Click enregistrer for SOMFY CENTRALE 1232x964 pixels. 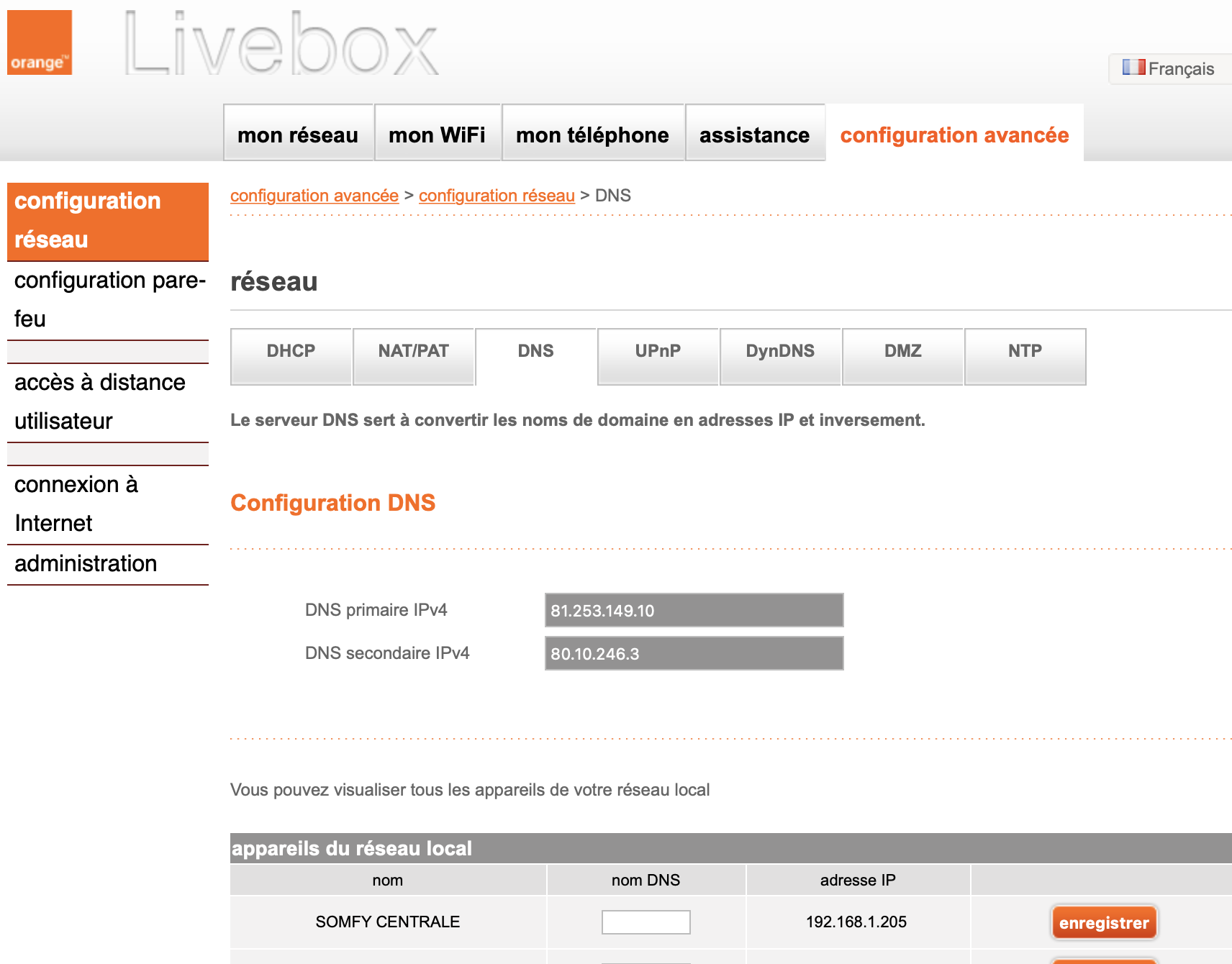click(1104, 922)
